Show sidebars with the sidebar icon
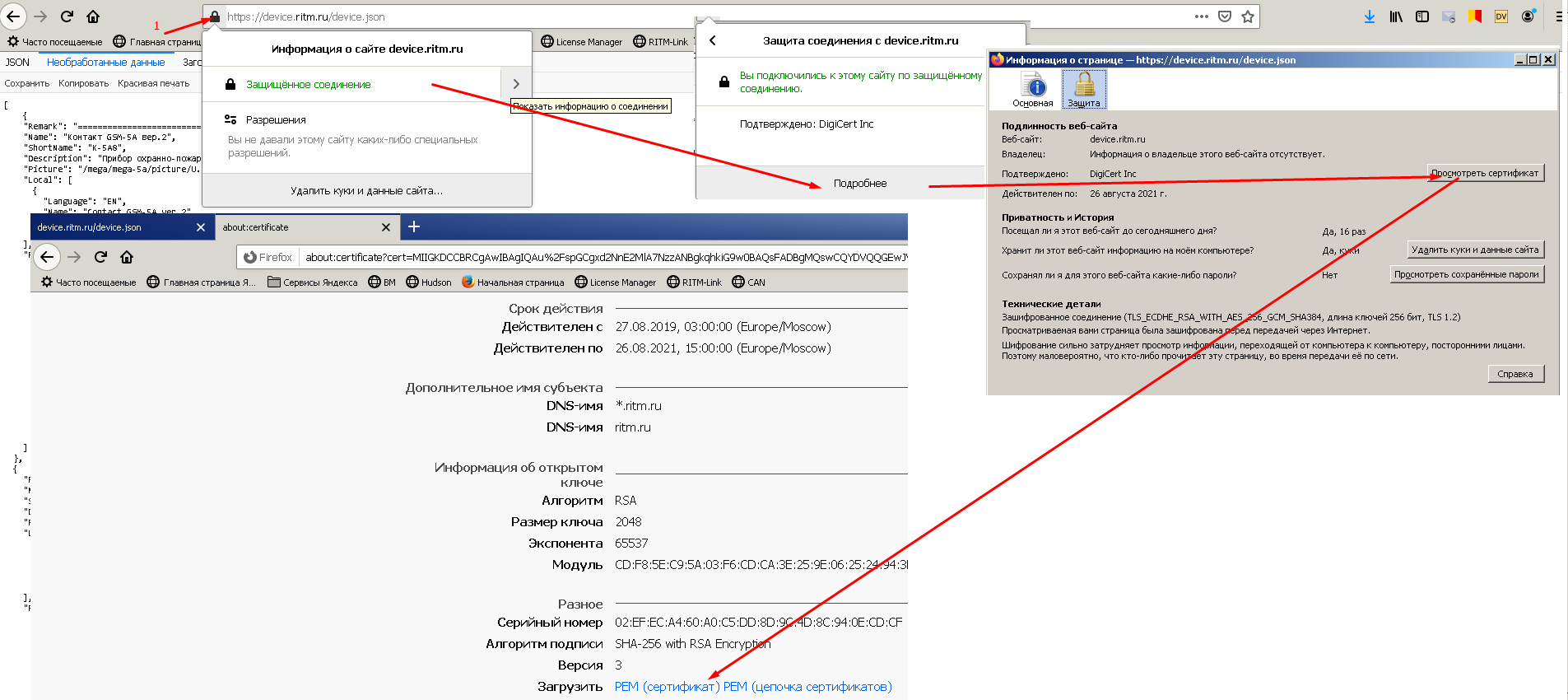 pos(1422,16)
